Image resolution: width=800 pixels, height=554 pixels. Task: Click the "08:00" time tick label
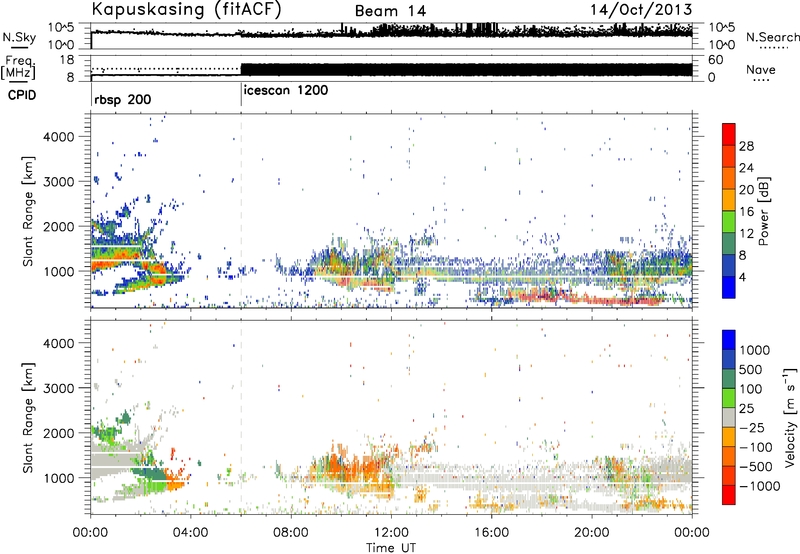click(291, 533)
